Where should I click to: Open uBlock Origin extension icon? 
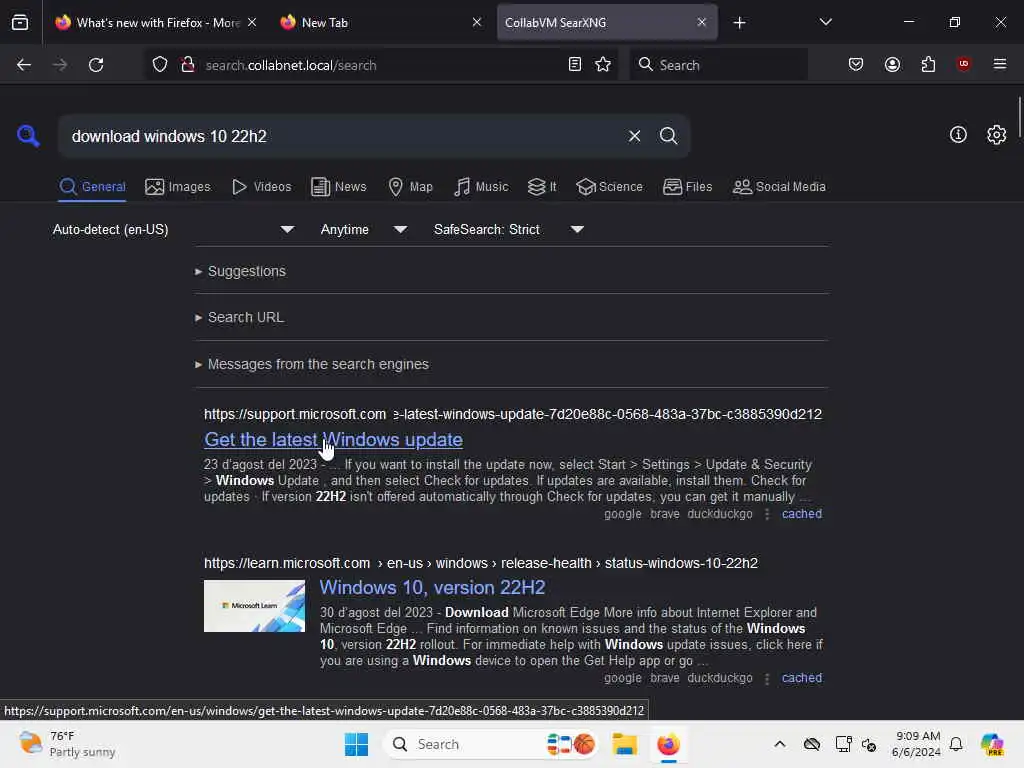(x=963, y=64)
